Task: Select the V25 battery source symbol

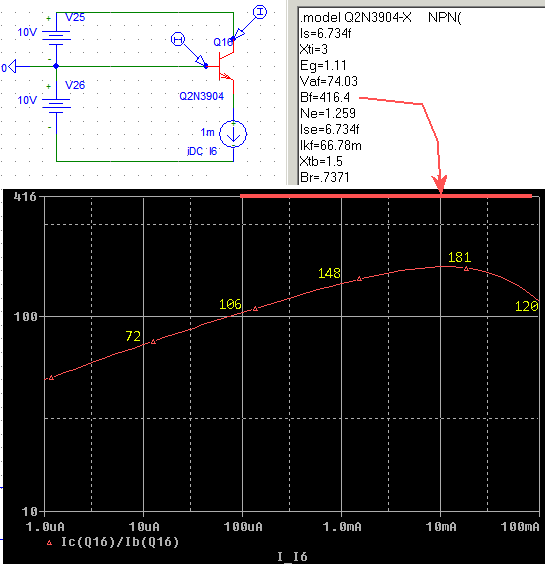Action: pyautogui.click(x=56, y=37)
